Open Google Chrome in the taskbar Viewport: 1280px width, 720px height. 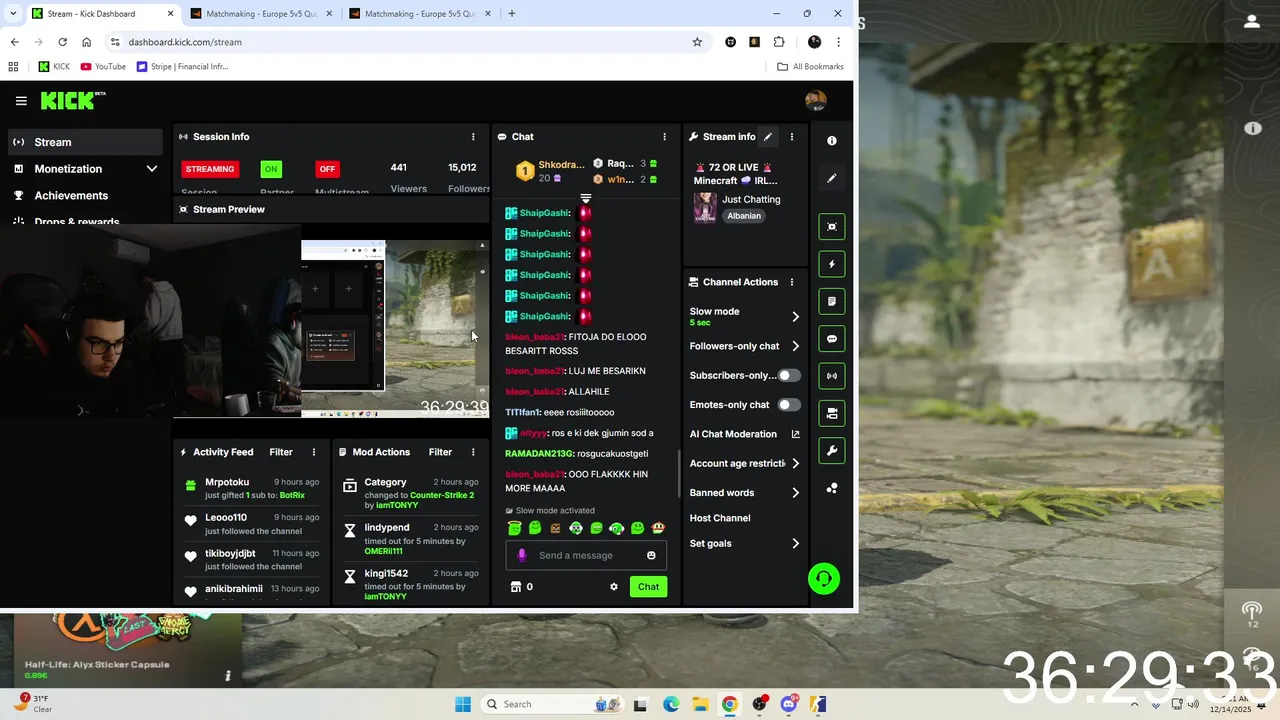tap(729, 704)
